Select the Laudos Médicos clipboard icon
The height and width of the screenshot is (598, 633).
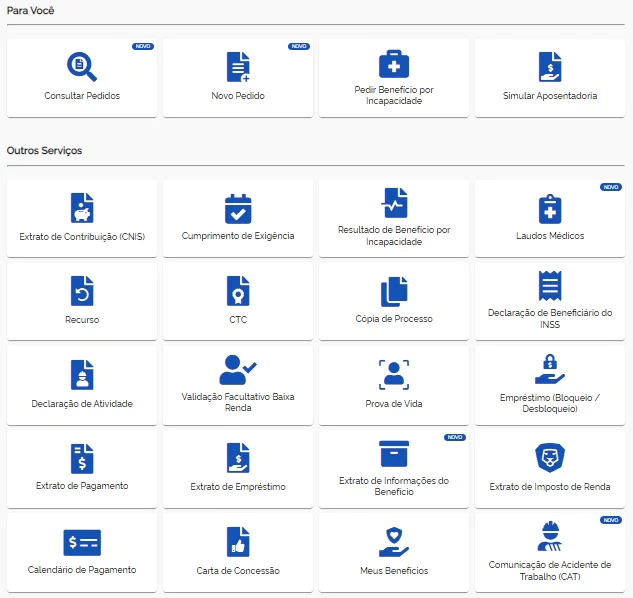point(550,208)
